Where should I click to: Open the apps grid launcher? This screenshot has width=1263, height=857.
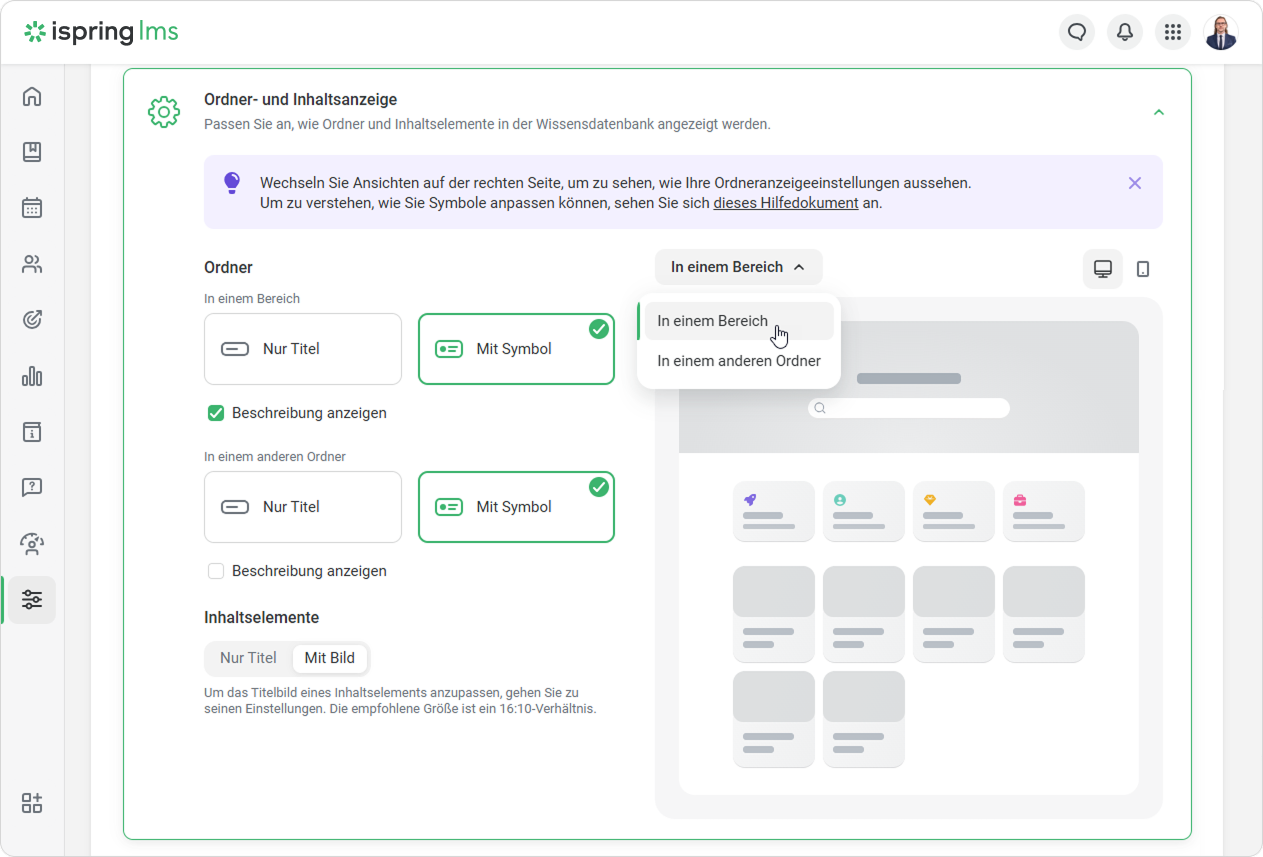pyautogui.click(x=1173, y=32)
